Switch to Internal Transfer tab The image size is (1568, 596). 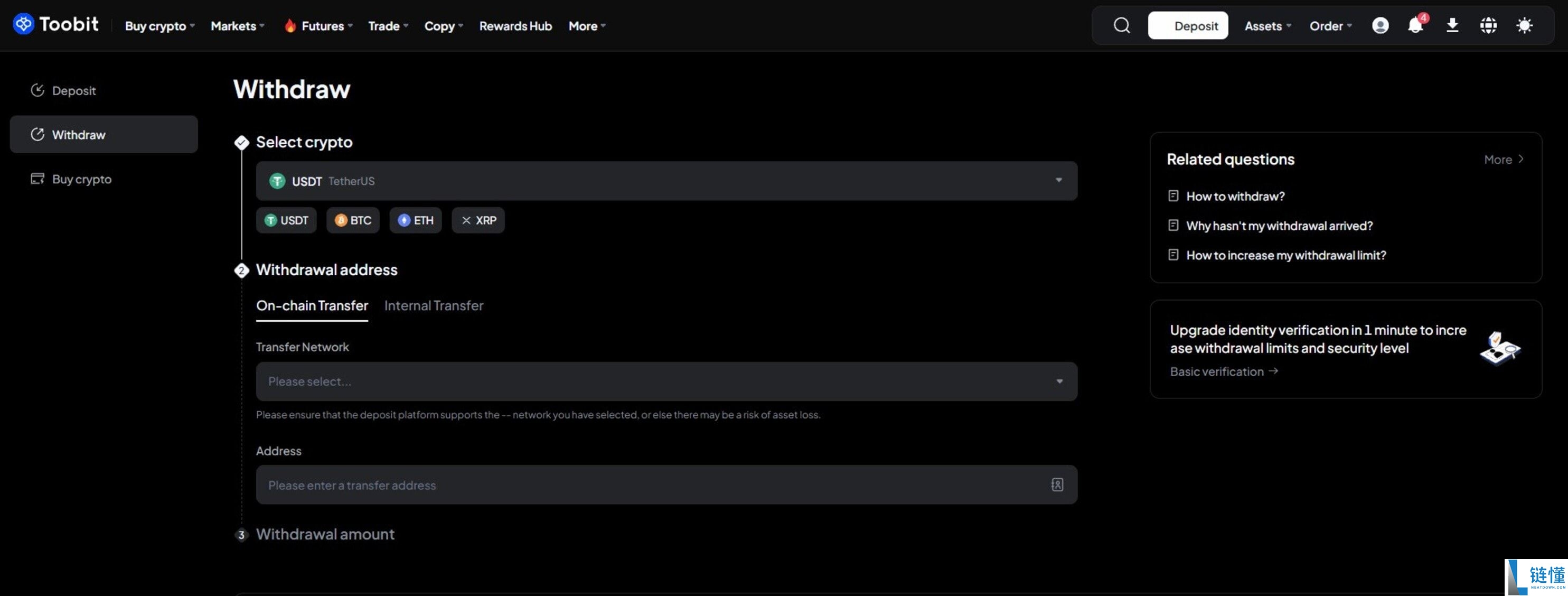(434, 305)
